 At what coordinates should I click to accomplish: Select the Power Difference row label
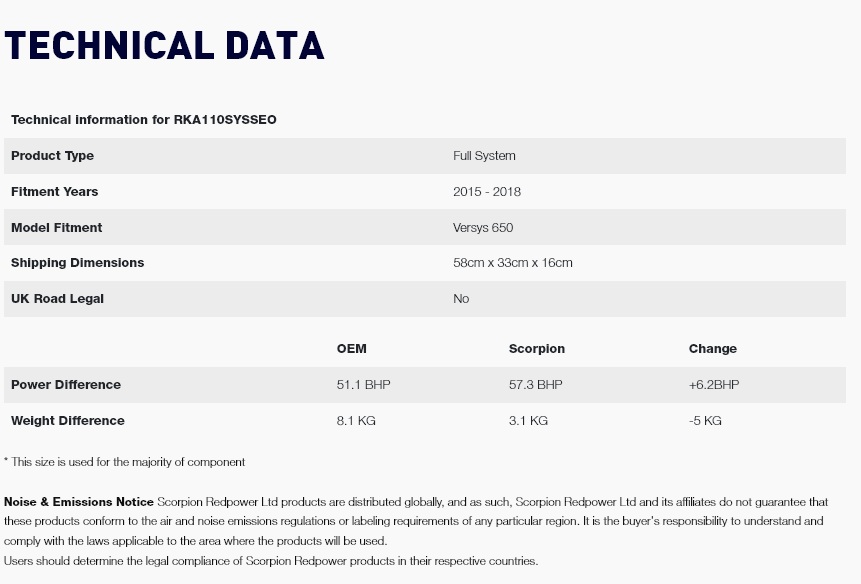point(66,385)
